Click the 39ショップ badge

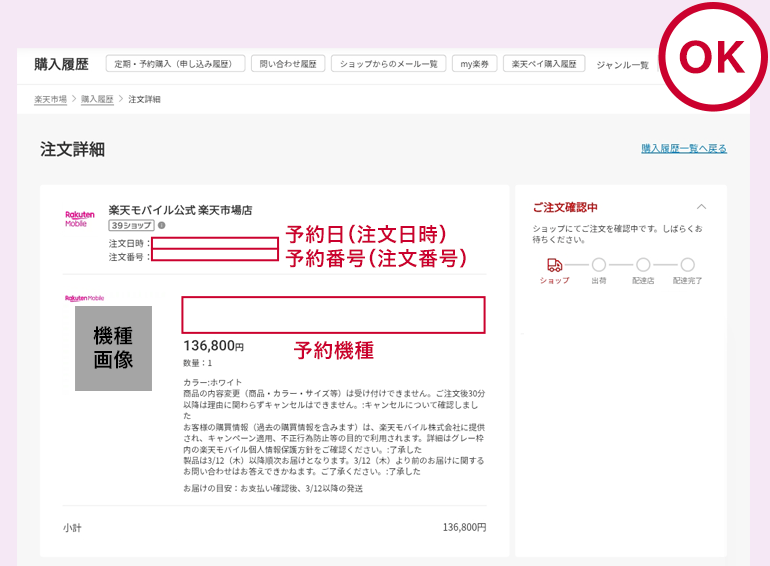tap(131, 225)
